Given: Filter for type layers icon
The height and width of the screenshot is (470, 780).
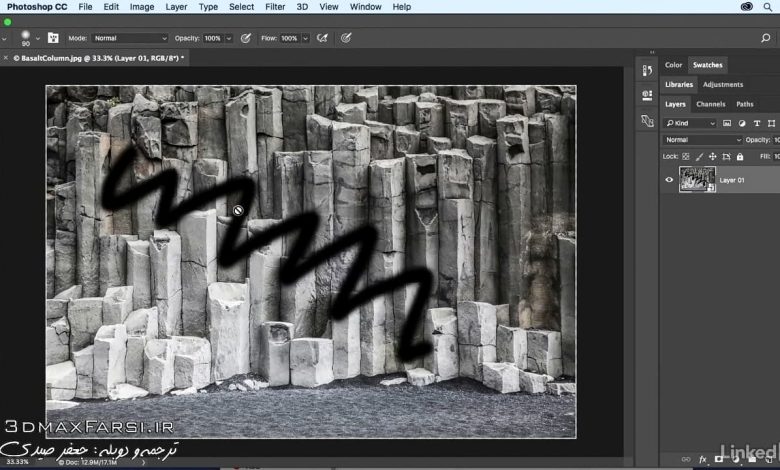Looking at the screenshot, I should [x=757, y=123].
